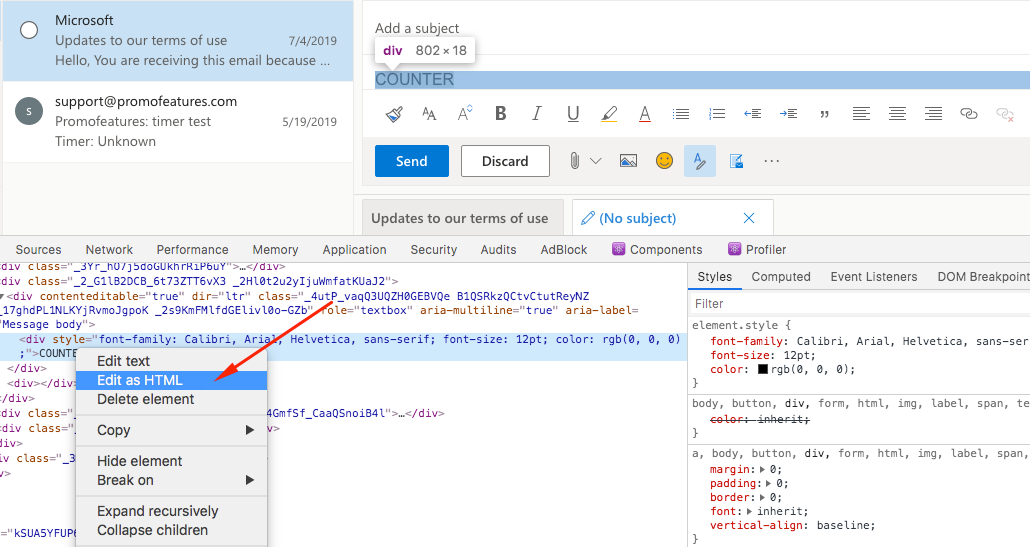Choose Hide element option
Image resolution: width=1030 pixels, height=547 pixels.
[171, 461]
